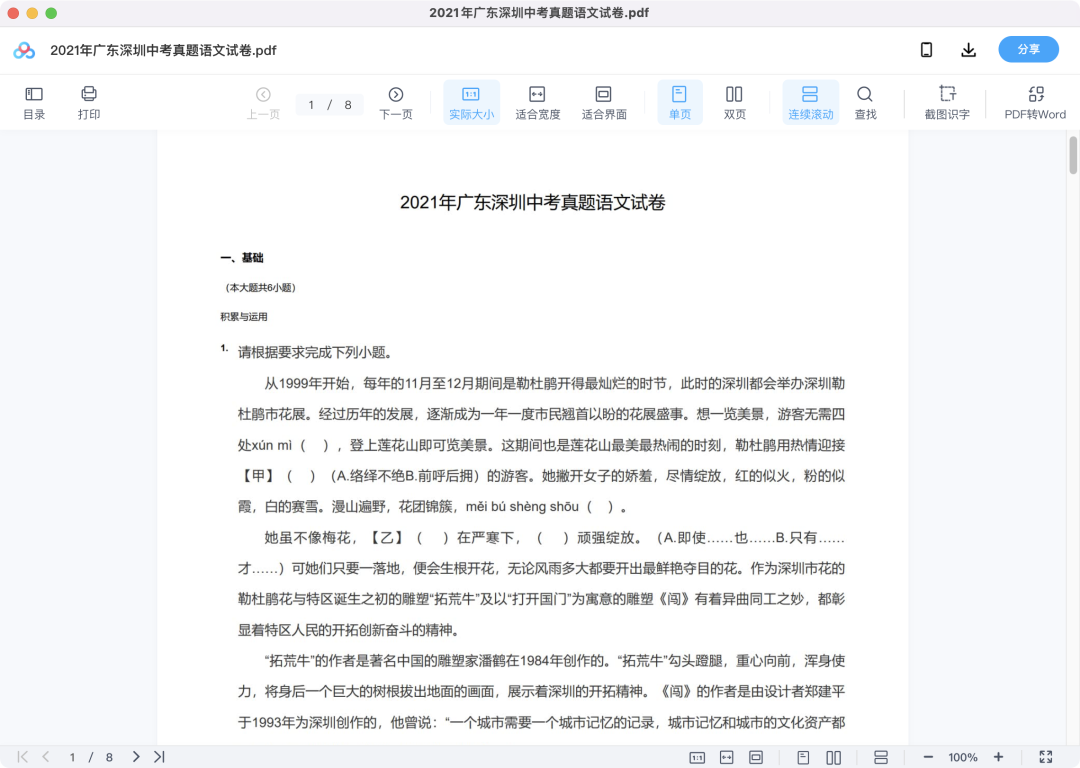Select 适合界面 fit page view

tap(604, 103)
